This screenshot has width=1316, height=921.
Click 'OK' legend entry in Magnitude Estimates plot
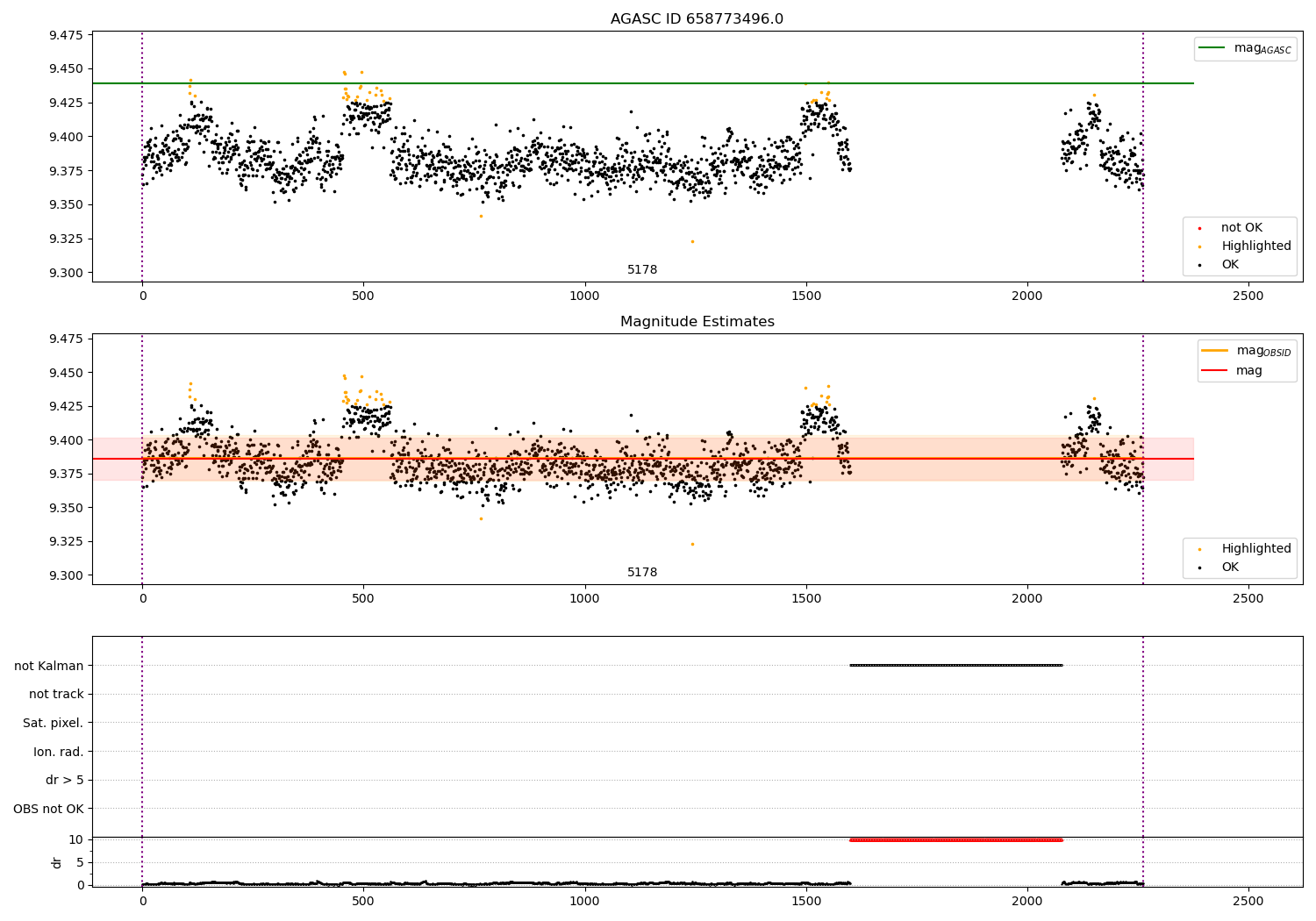coord(1219,567)
